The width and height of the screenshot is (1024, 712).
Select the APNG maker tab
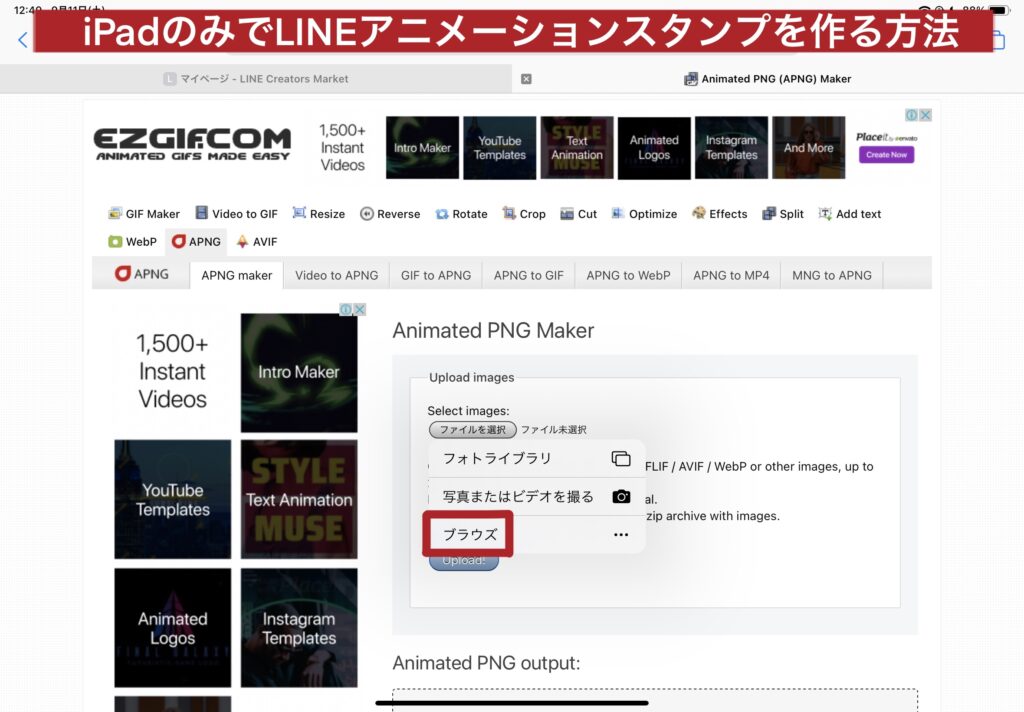pos(236,276)
